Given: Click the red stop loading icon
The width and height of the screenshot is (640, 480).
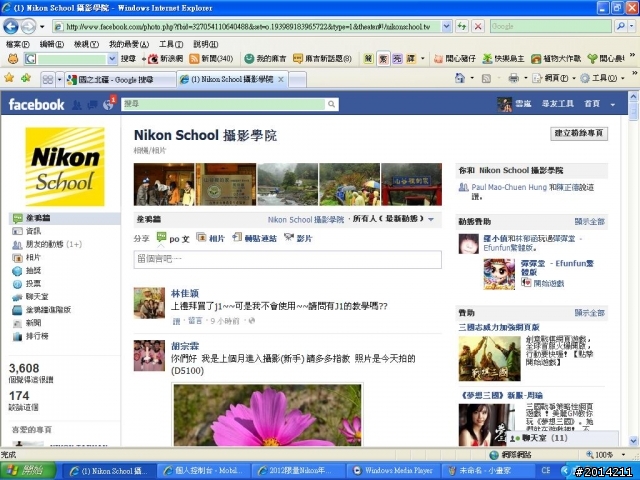Looking at the screenshot, I should click(478, 27).
